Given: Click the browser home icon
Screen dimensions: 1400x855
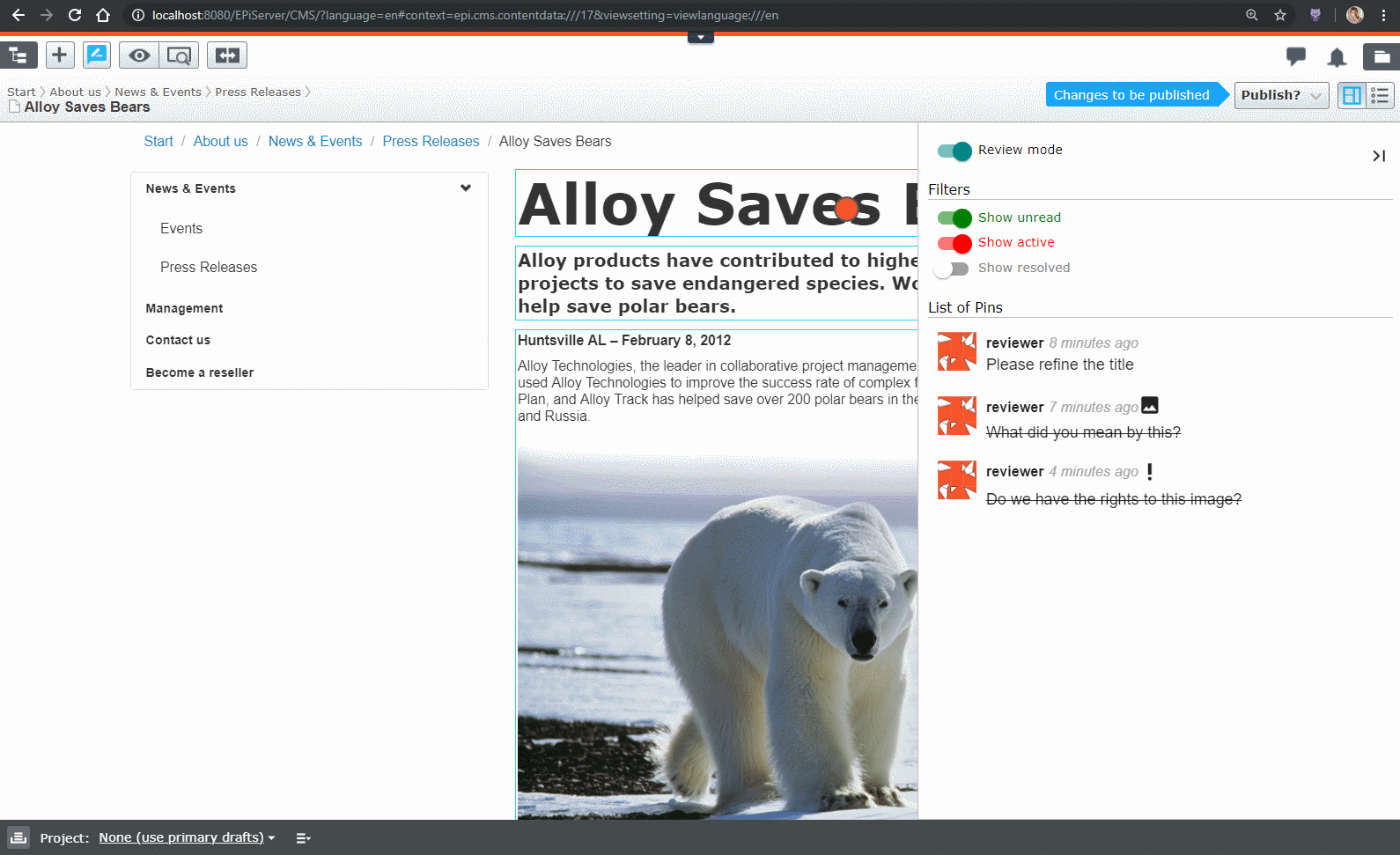Looking at the screenshot, I should (x=103, y=15).
